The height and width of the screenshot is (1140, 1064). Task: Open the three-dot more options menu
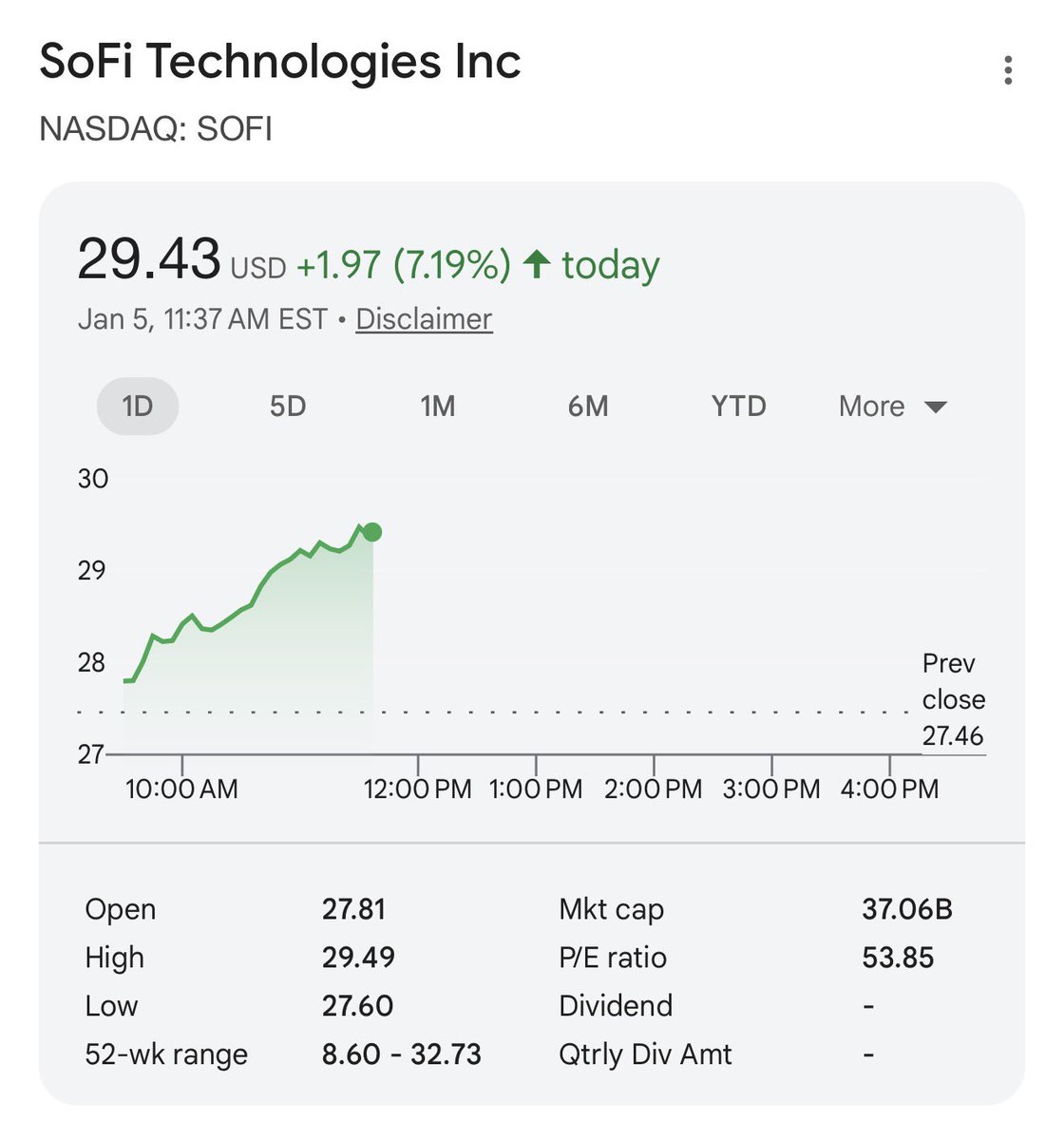tap(1008, 70)
